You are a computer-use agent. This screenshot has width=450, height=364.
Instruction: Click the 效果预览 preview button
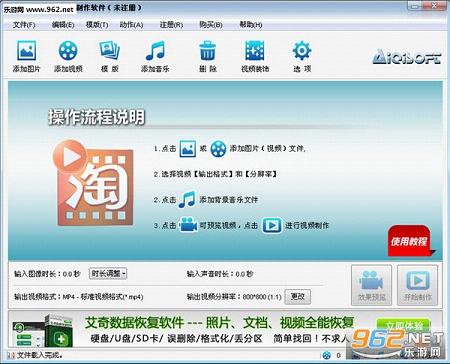coord(371,285)
